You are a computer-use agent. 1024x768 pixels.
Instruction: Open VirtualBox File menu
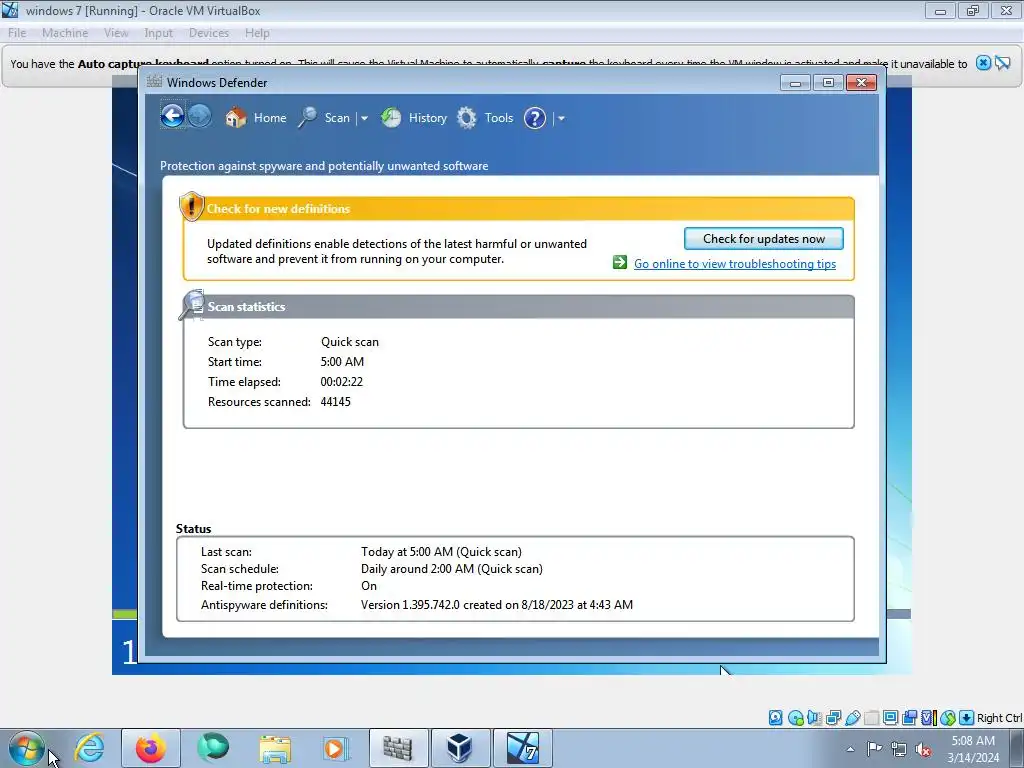pyautogui.click(x=17, y=33)
